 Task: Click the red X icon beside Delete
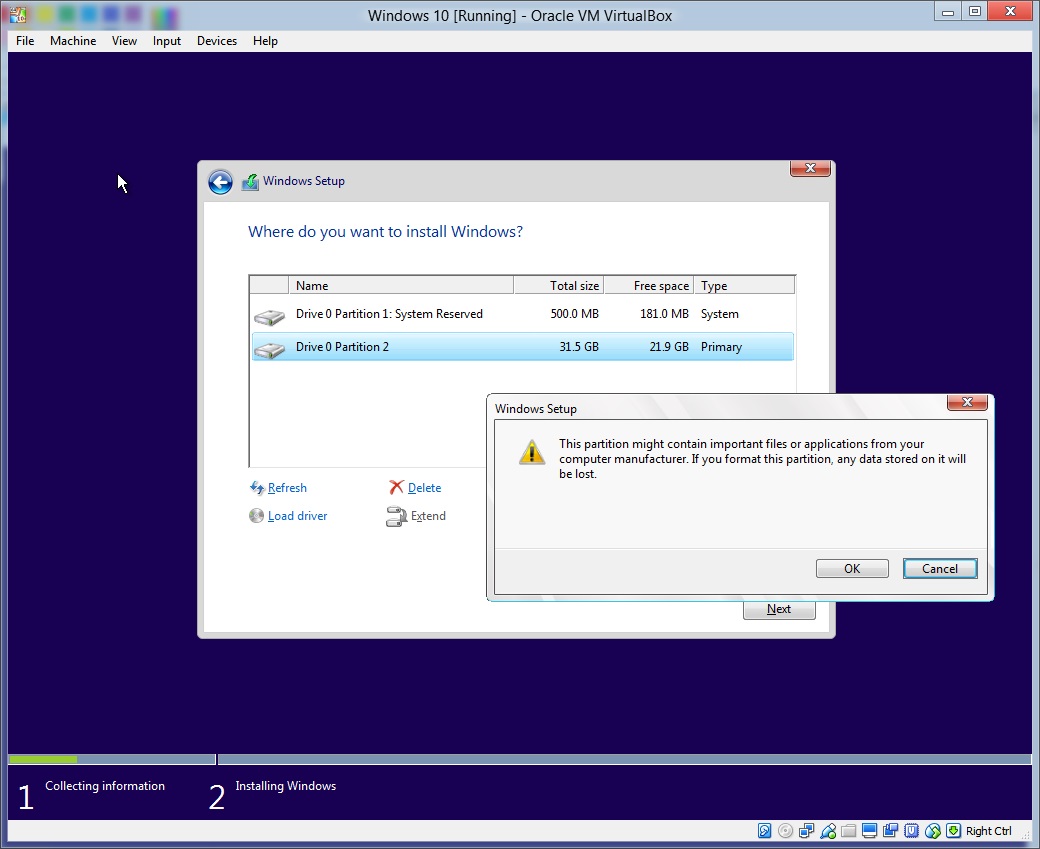396,488
